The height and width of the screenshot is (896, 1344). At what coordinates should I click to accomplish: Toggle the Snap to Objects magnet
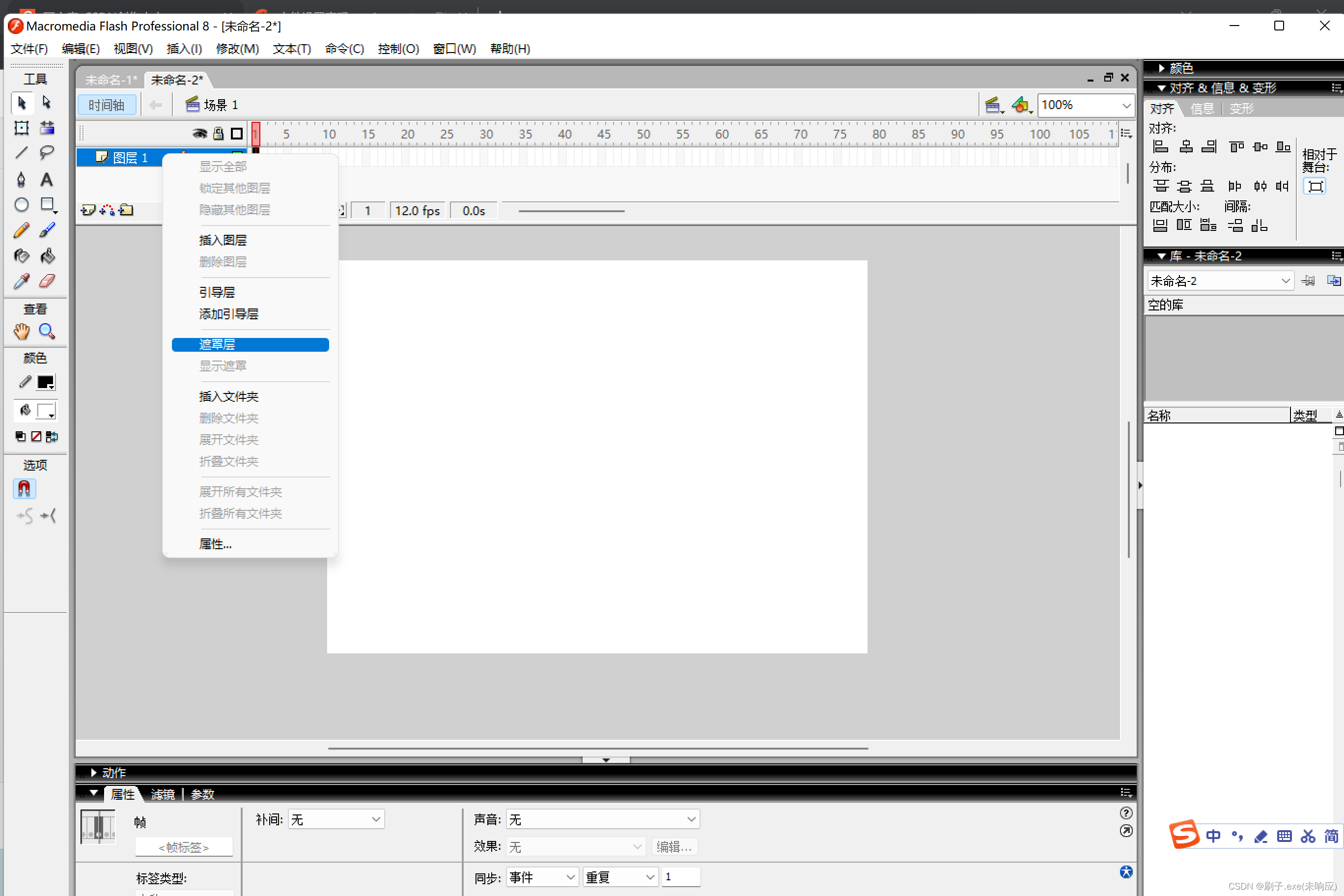[x=24, y=489]
